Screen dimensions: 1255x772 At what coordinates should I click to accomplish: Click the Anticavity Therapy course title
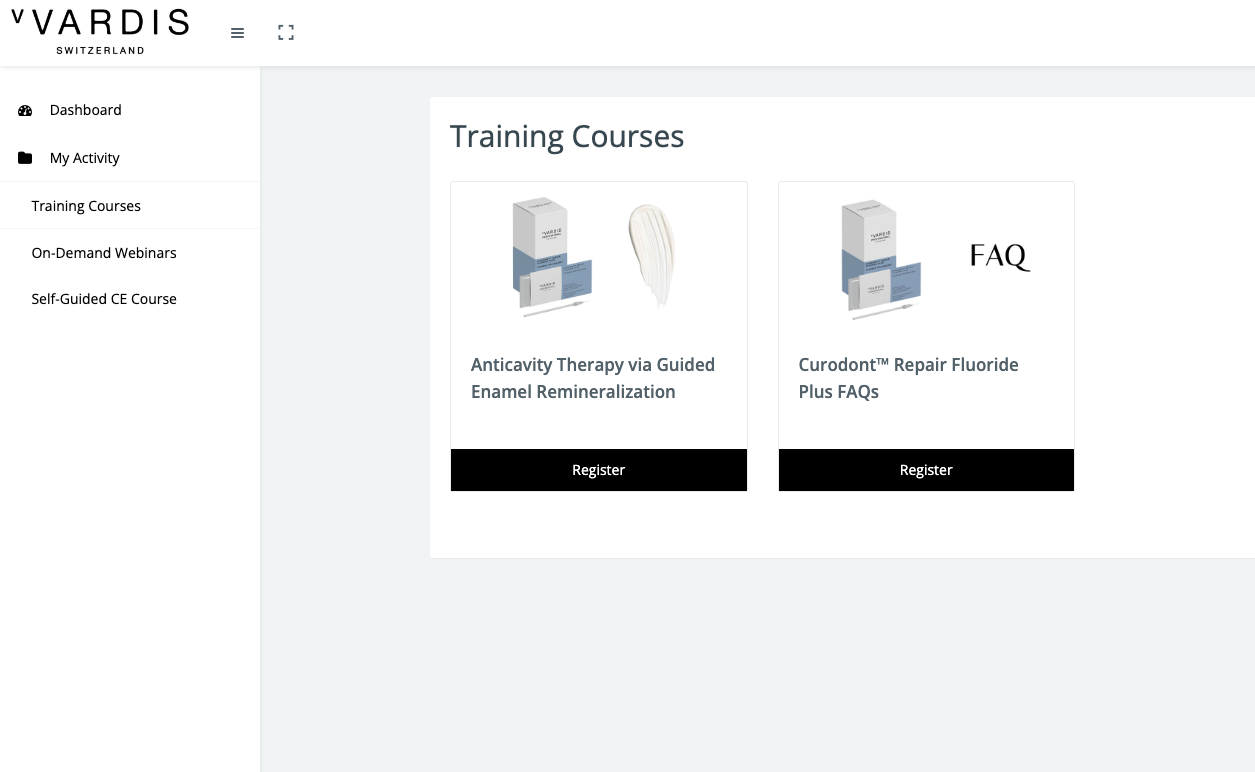coord(592,377)
